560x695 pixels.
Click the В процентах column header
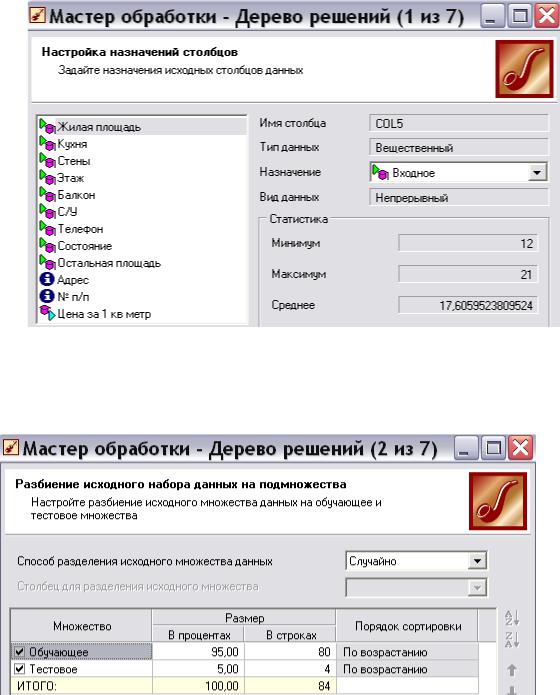[199, 635]
